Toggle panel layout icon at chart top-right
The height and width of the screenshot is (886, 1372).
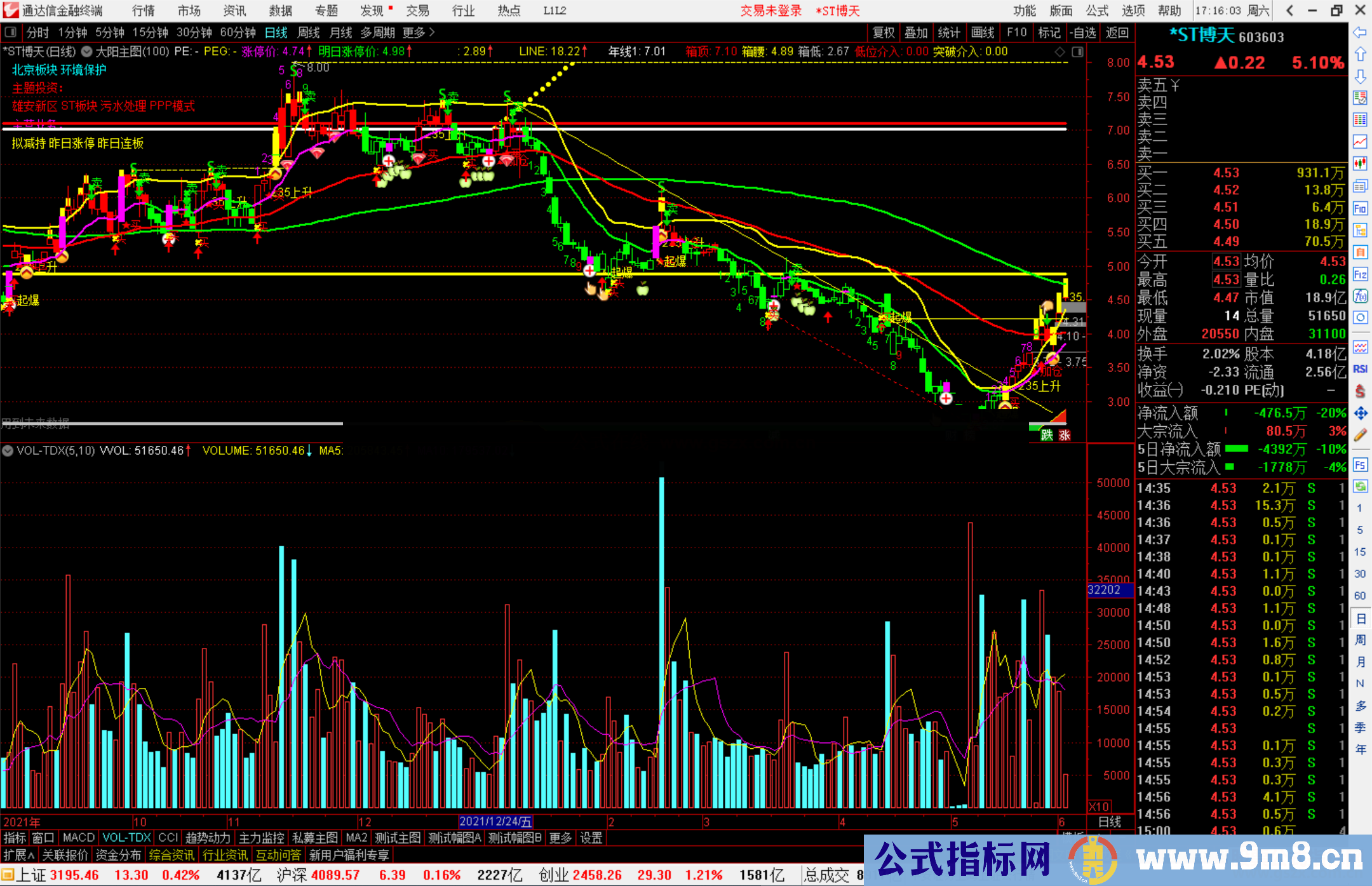pos(1077,52)
